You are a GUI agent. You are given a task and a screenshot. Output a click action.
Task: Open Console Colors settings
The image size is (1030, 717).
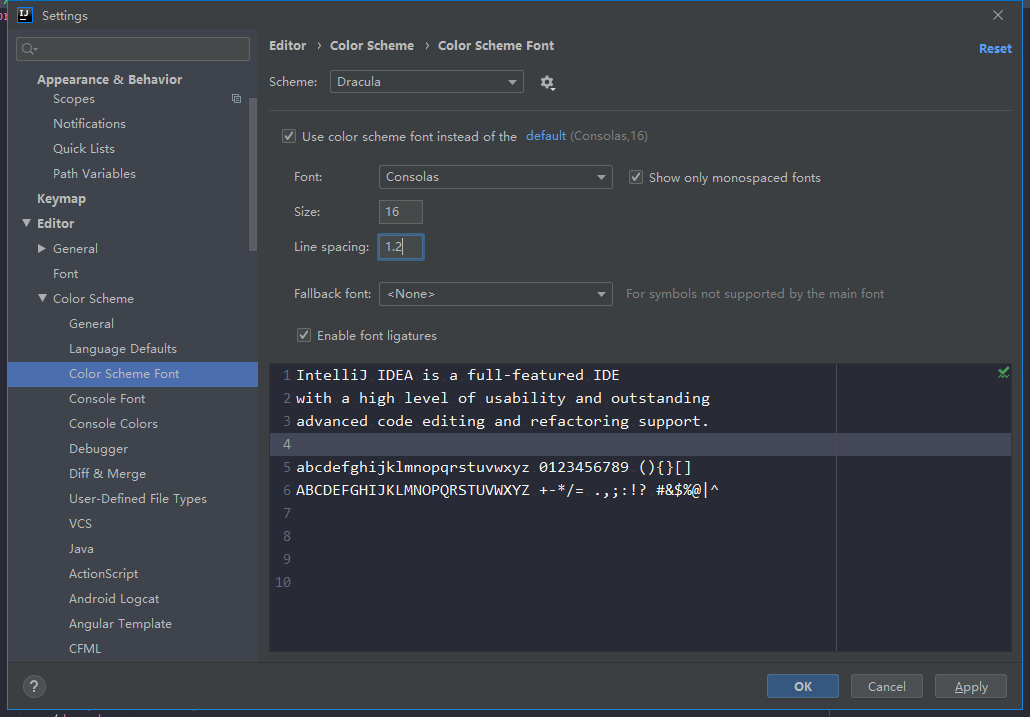[113, 424]
